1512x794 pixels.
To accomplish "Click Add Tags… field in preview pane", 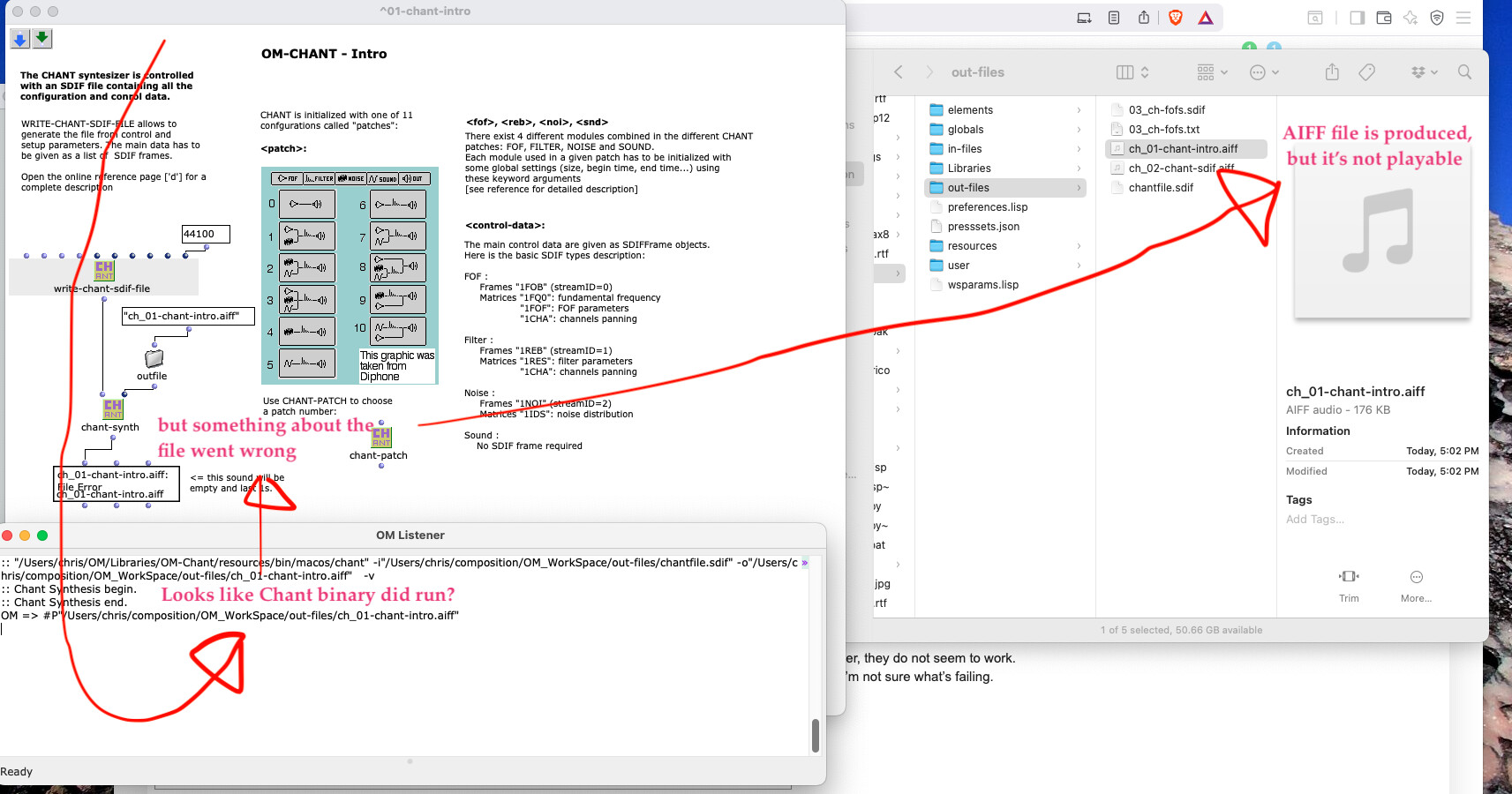I will coord(1315,520).
